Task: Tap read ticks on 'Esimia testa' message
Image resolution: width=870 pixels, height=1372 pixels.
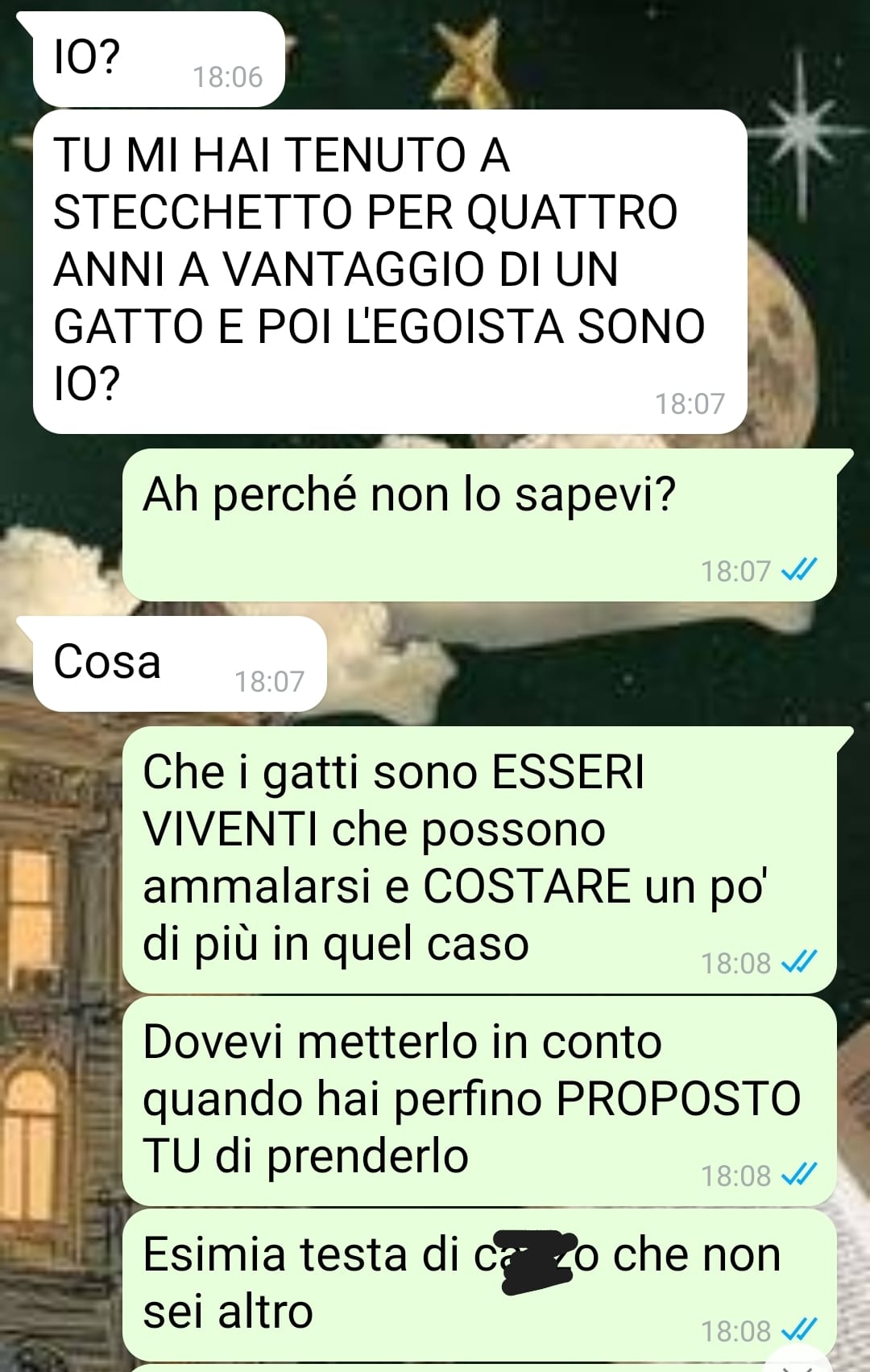Action: (799, 1330)
